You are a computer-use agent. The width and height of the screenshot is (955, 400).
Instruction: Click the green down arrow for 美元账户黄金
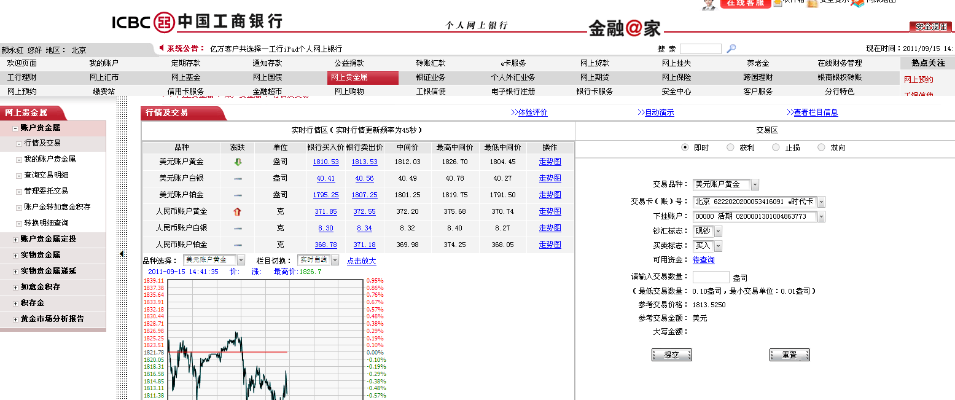237,161
